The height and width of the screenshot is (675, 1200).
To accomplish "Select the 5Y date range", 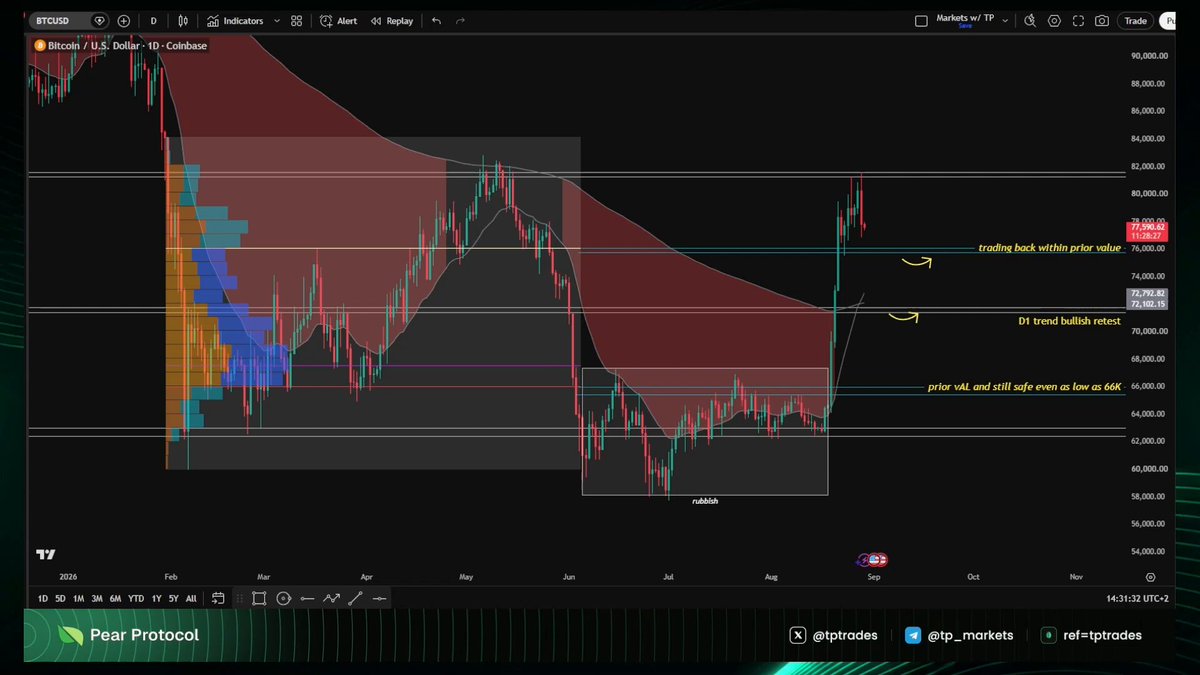I will coord(173,598).
